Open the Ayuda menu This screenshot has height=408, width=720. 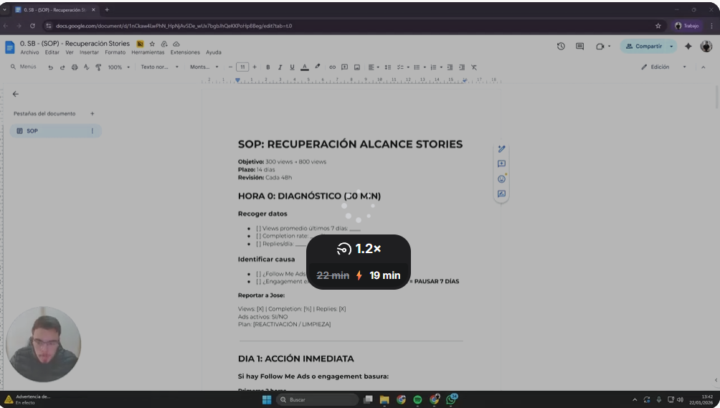(x=214, y=52)
